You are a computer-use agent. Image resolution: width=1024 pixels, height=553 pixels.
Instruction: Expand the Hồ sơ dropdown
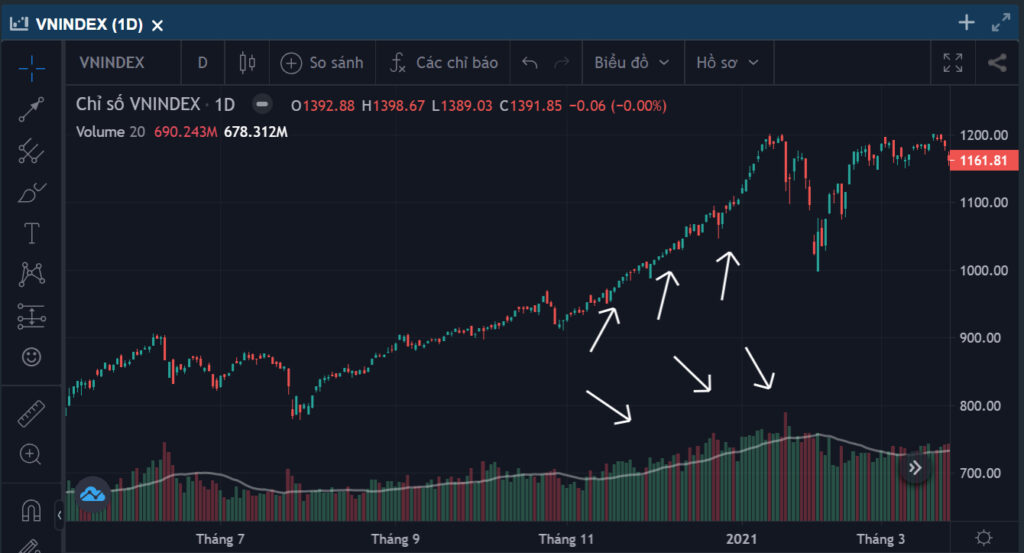click(728, 63)
